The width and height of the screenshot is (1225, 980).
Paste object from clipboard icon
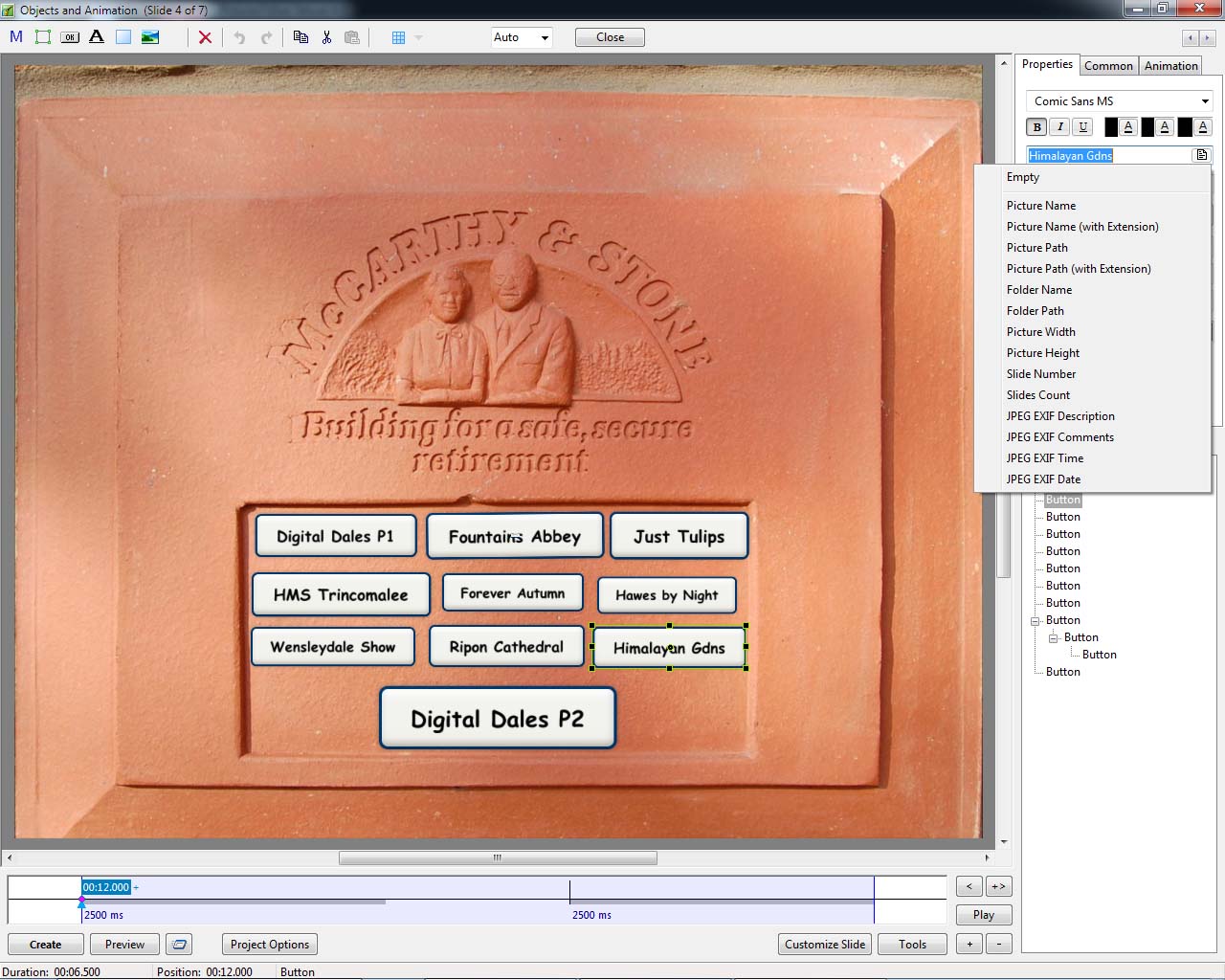[352, 37]
